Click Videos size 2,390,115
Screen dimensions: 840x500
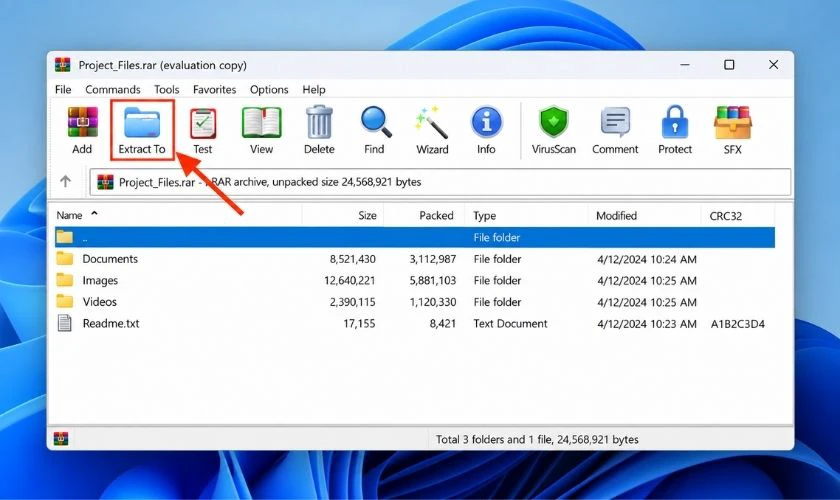coord(352,302)
